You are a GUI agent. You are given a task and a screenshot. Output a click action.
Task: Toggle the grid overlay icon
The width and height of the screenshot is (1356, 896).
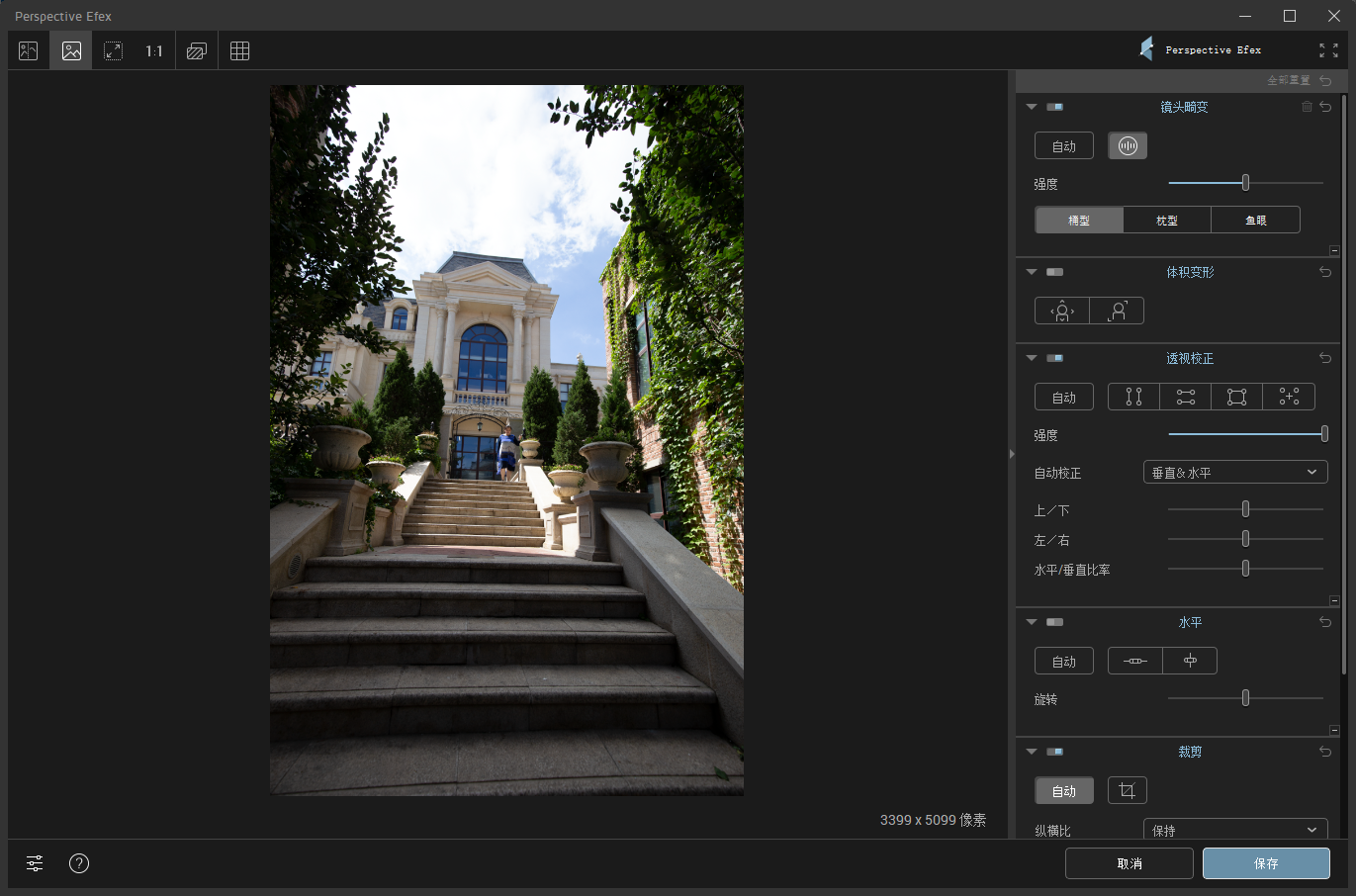(239, 50)
